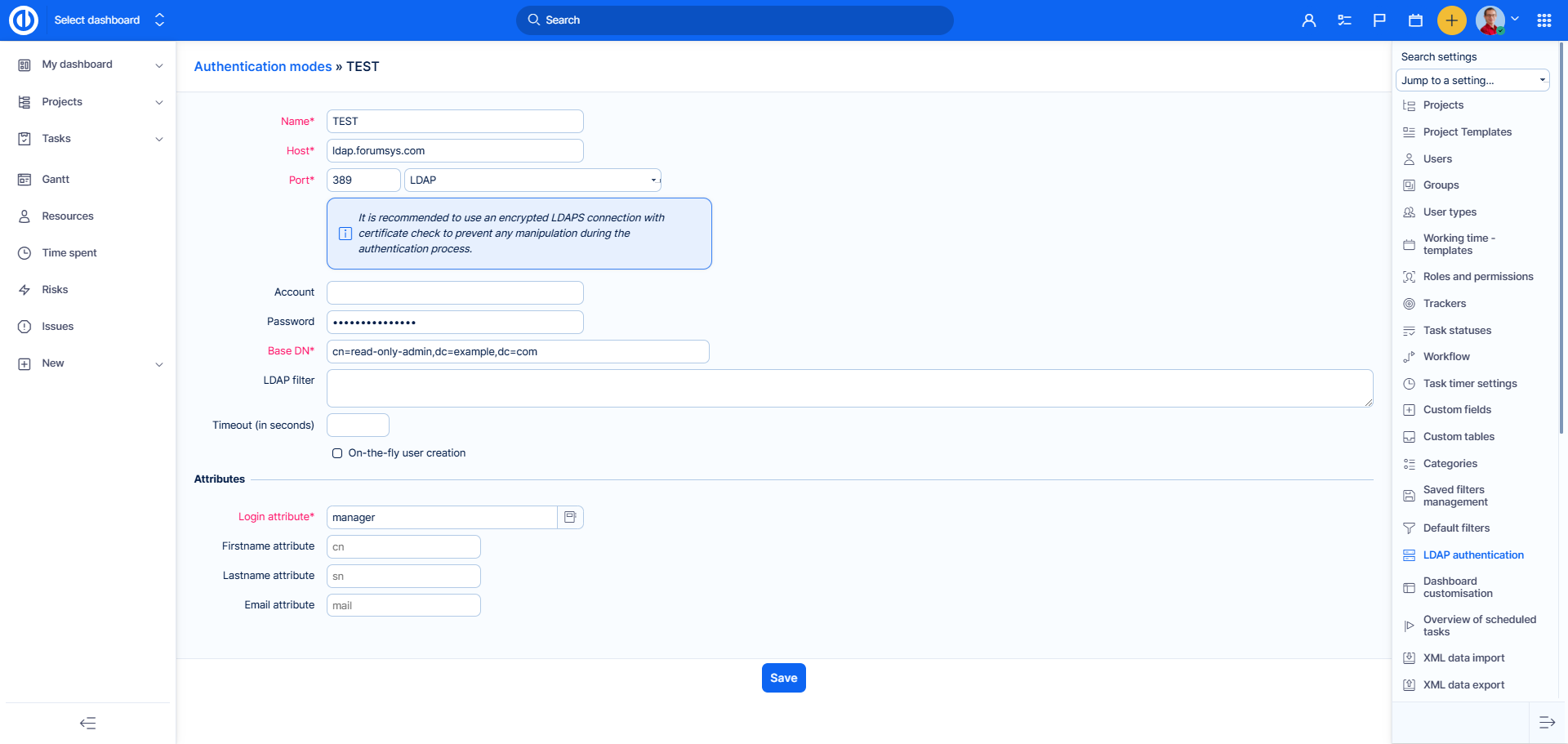Expand the Projects sidebar chevron
1568x744 pixels.
[159, 102]
